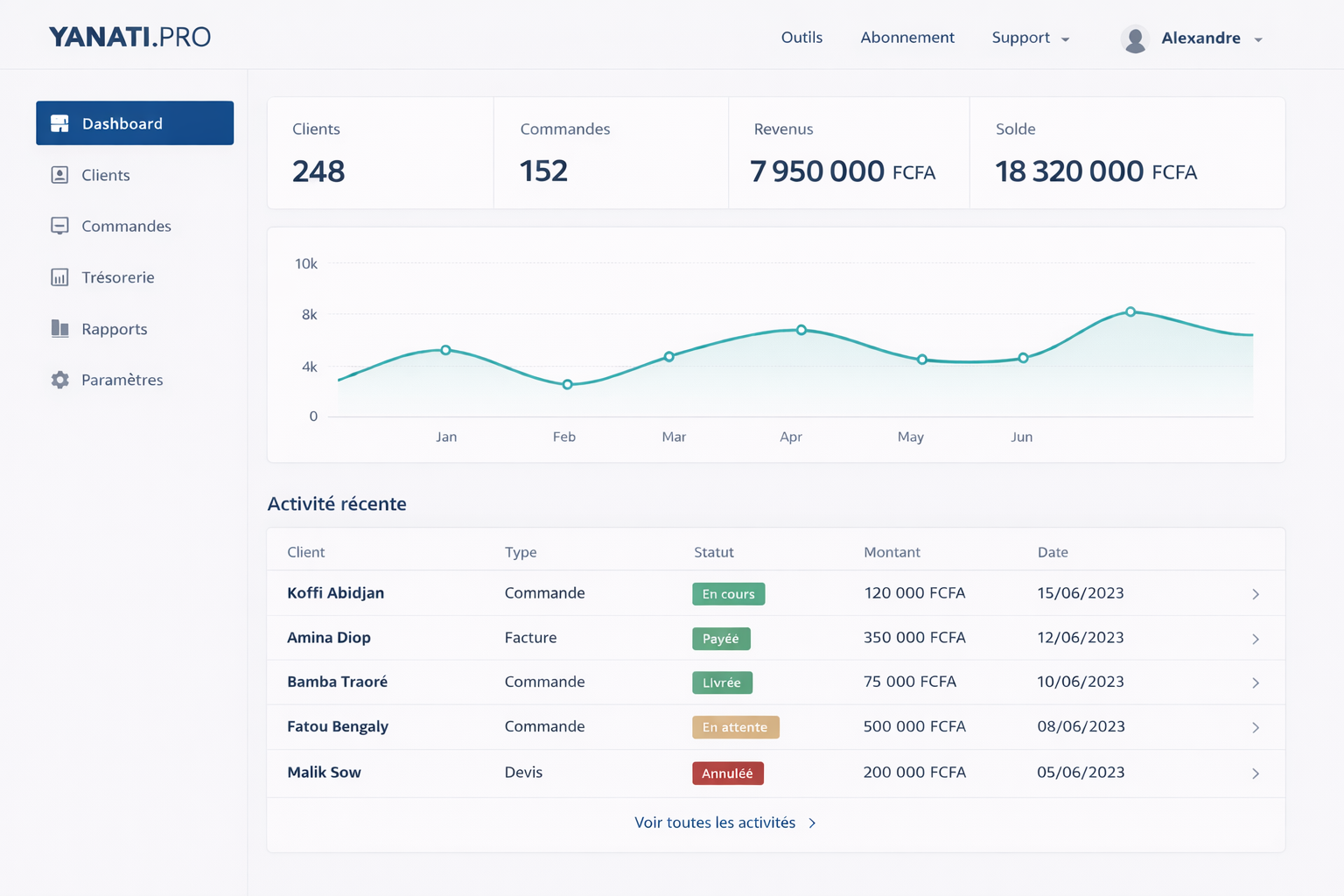This screenshot has height=896, width=1344.
Task: Select the April data point on chart
Action: (x=801, y=330)
